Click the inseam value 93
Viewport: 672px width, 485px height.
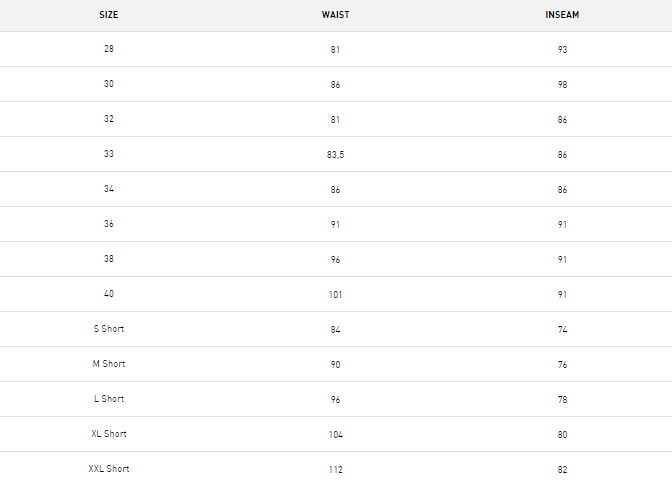pyautogui.click(x=562, y=50)
